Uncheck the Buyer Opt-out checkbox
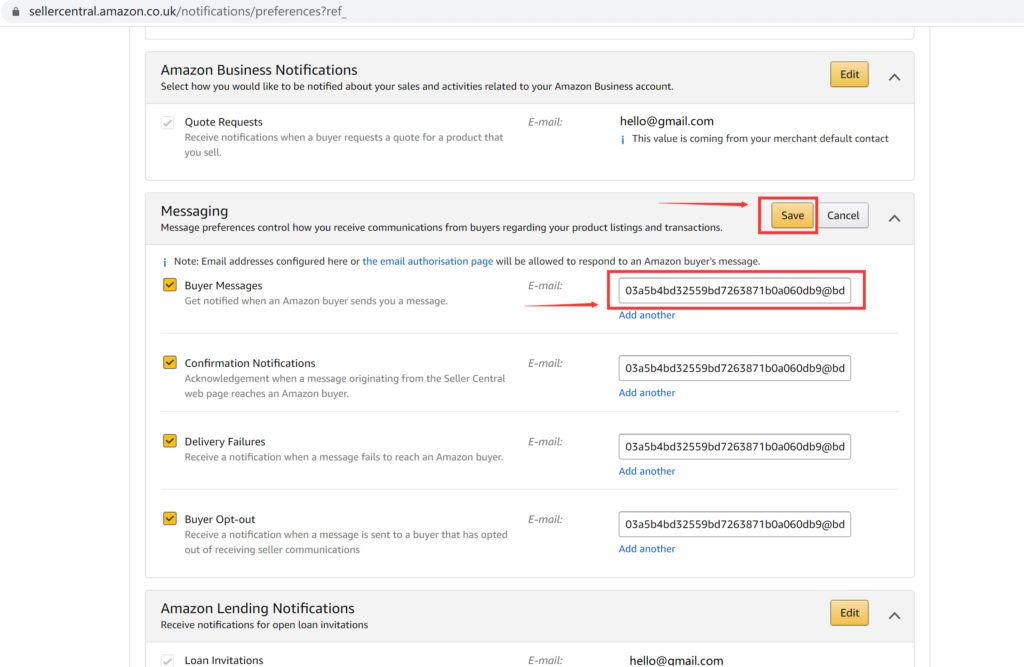 (170, 519)
